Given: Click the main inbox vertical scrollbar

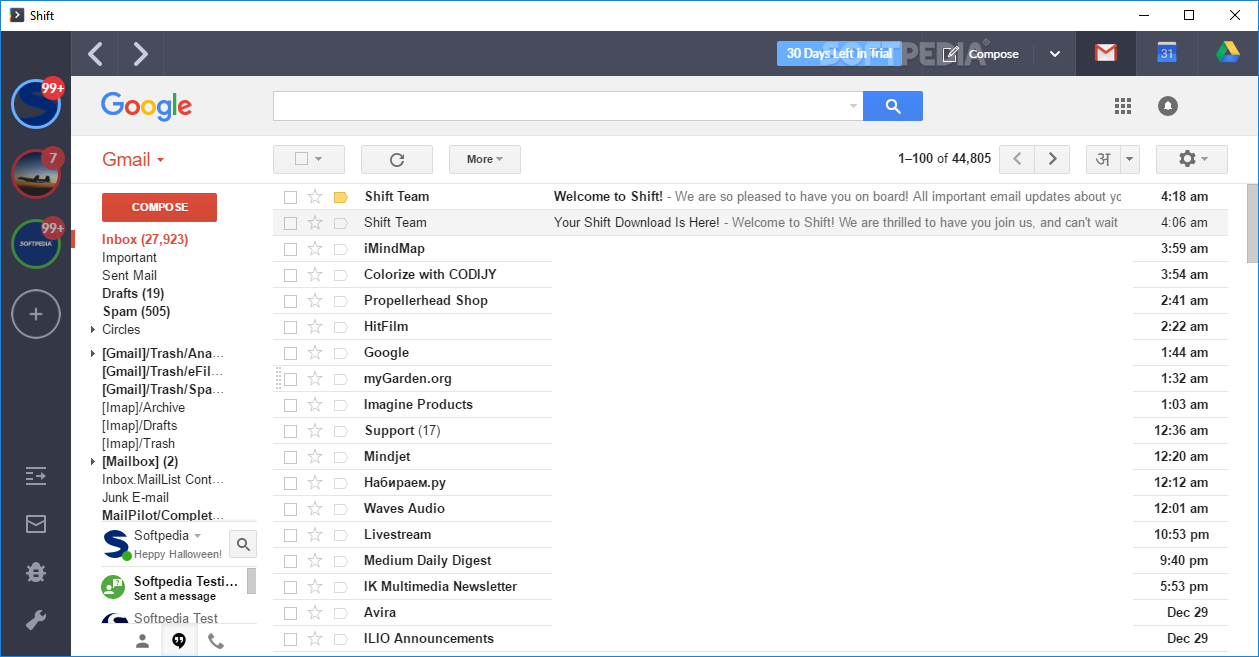Looking at the screenshot, I should click(1251, 222).
